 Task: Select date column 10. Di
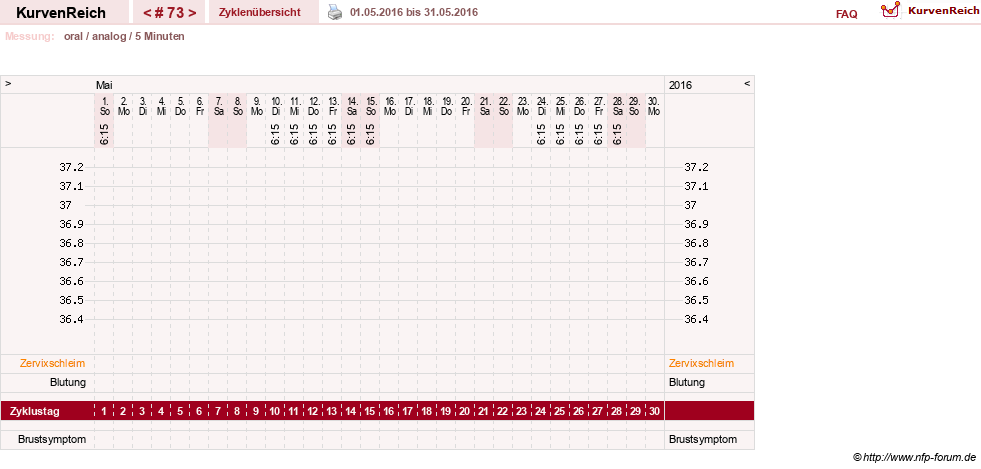(x=276, y=106)
